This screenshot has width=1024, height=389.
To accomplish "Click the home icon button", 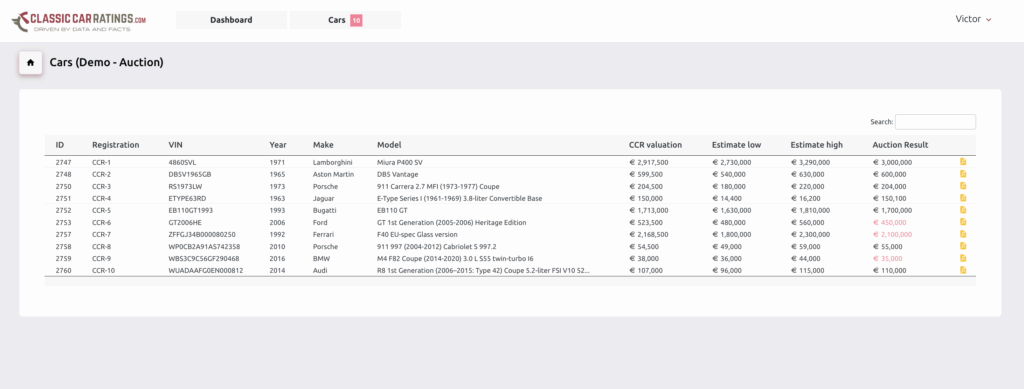I will click(31, 63).
